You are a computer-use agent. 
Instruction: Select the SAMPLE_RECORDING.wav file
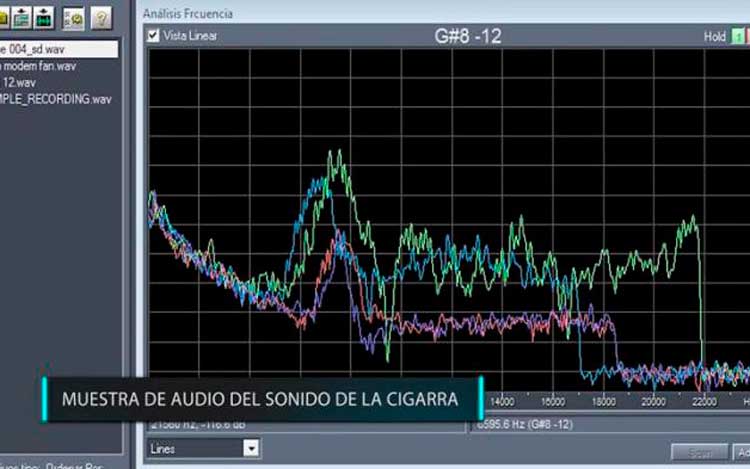coord(55,99)
